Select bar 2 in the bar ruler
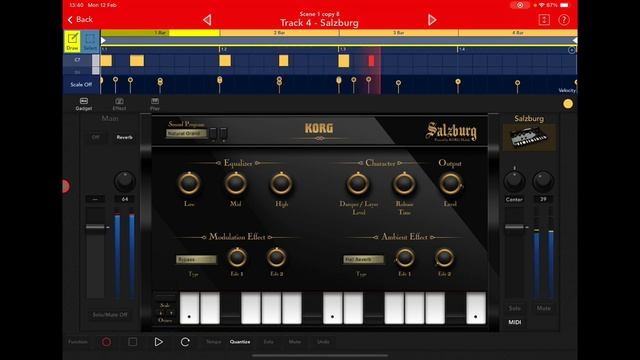Viewport: 640px width, 360px height. [x=280, y=33]
